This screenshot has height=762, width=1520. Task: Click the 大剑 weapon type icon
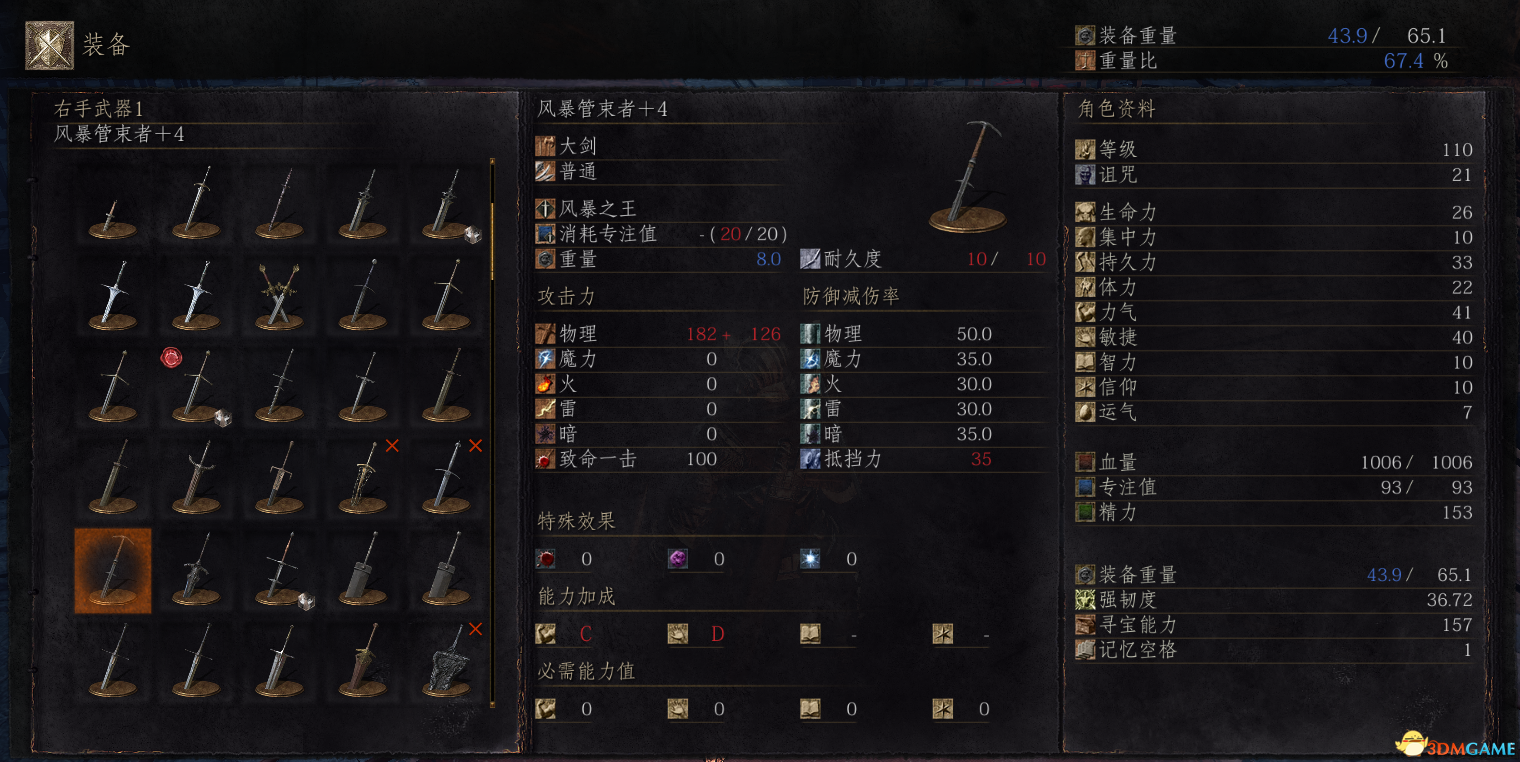[x=545, y=146]
